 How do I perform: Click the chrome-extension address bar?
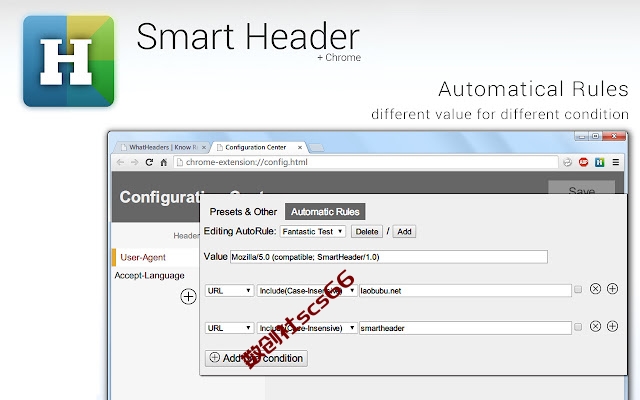point(366,162)
